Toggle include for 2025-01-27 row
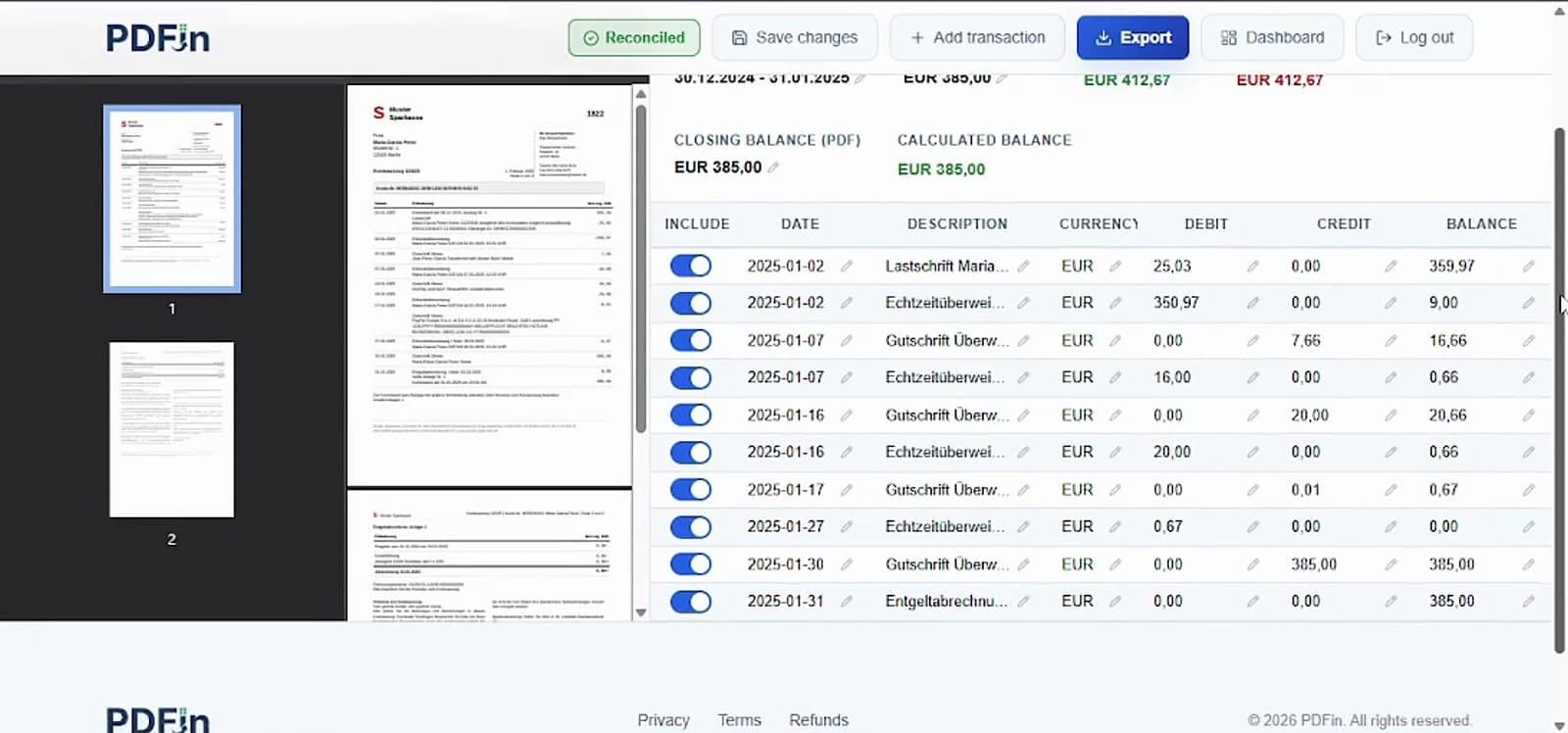 point(691,526)
